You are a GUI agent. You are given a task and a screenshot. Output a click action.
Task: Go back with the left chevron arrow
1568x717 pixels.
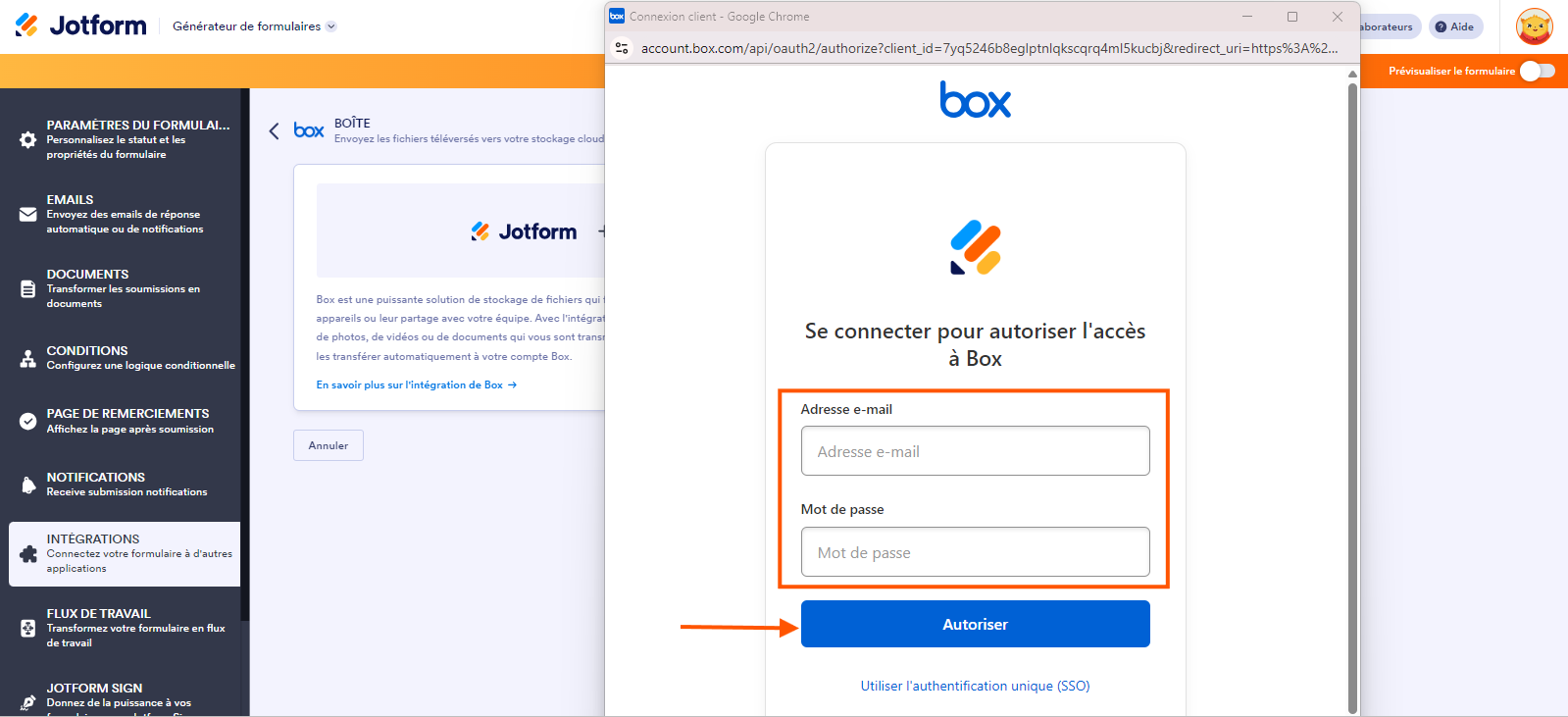pyautogui.click(x=274, y=130)
